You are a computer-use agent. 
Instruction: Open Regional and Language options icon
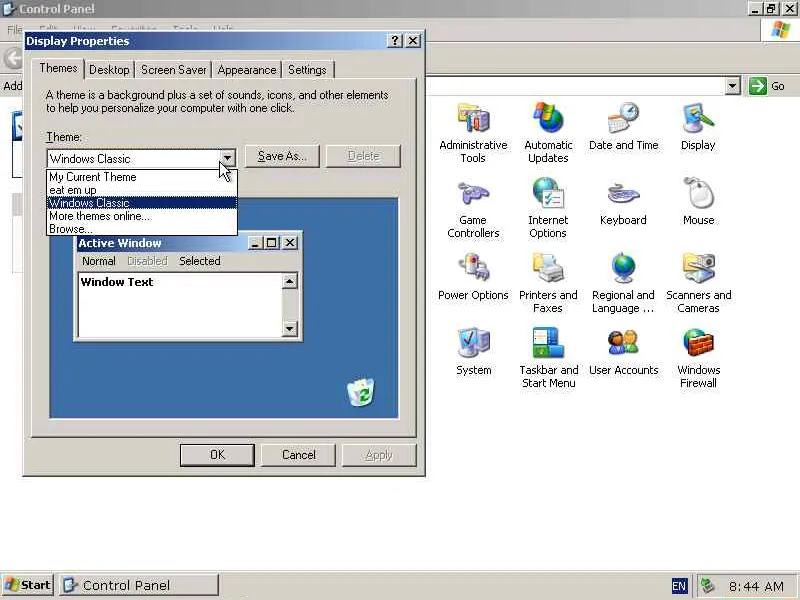tap(623, 283)
